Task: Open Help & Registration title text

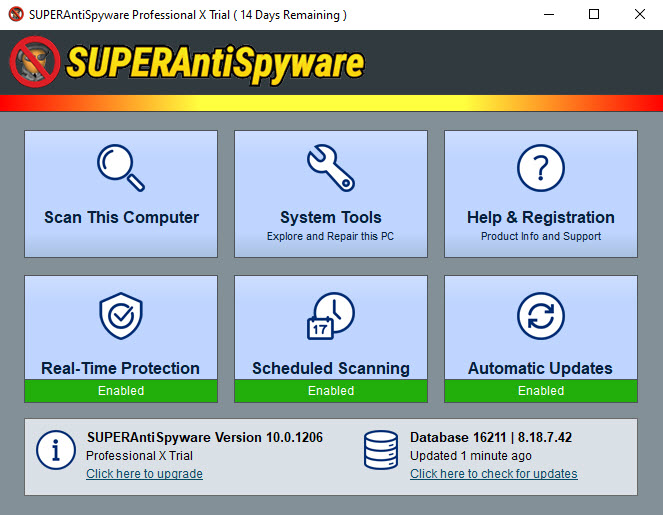Action: (x=541, y=217)
